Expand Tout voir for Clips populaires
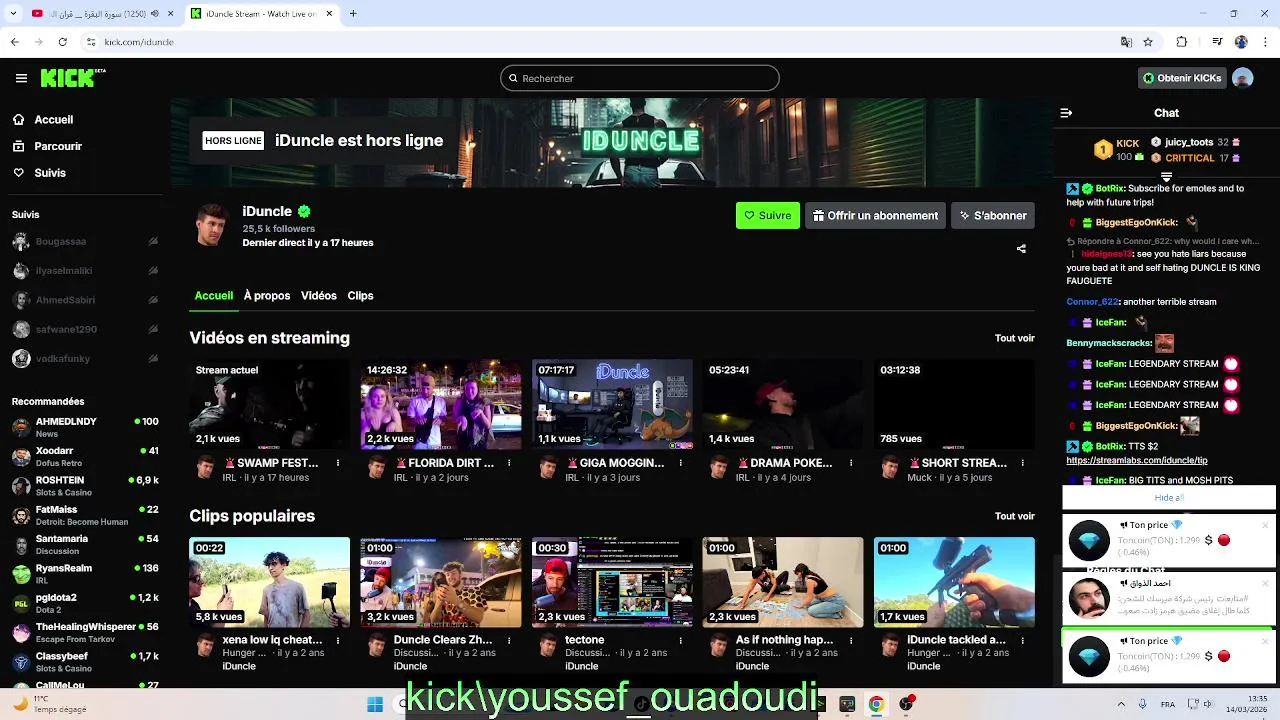This screenshot has height=720, width=1280. point(1014,516)
